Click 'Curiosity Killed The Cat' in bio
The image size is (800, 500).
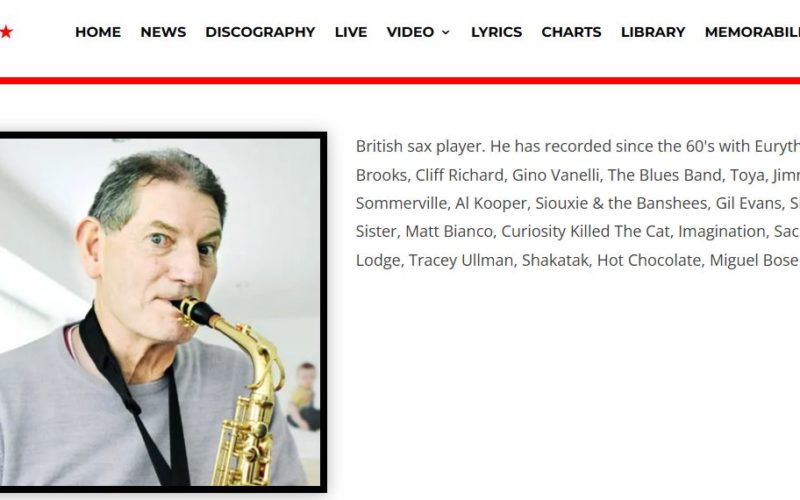pyautogui.click(x=585, y=232)
